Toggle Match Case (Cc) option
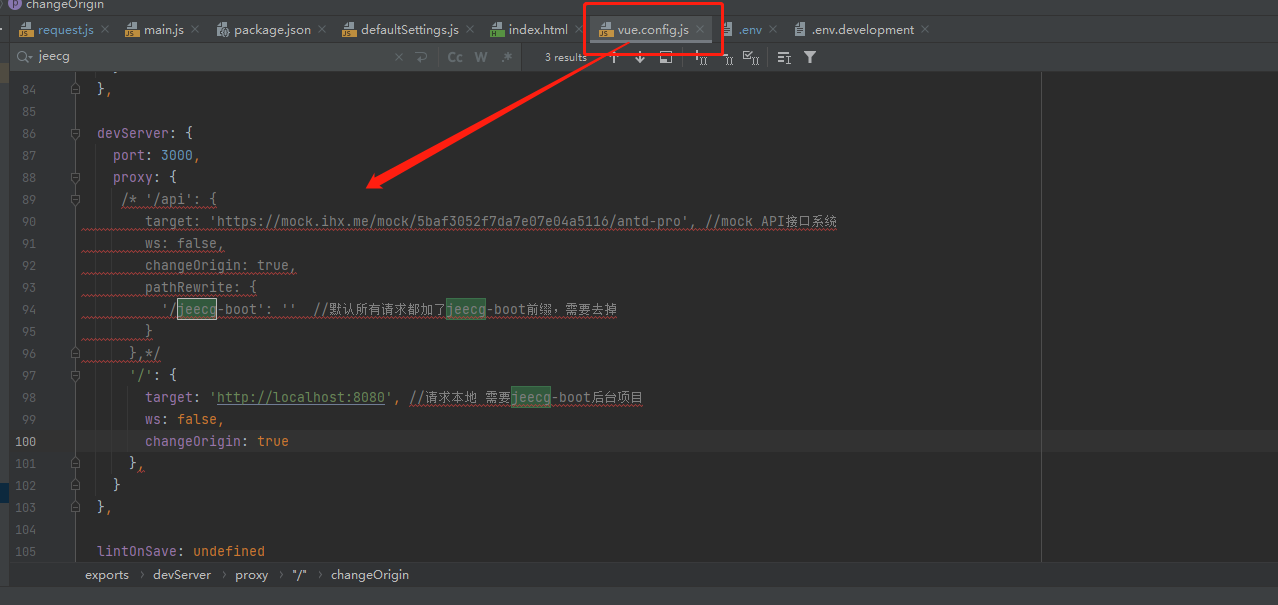The image size is (1278, 605). 455,57
